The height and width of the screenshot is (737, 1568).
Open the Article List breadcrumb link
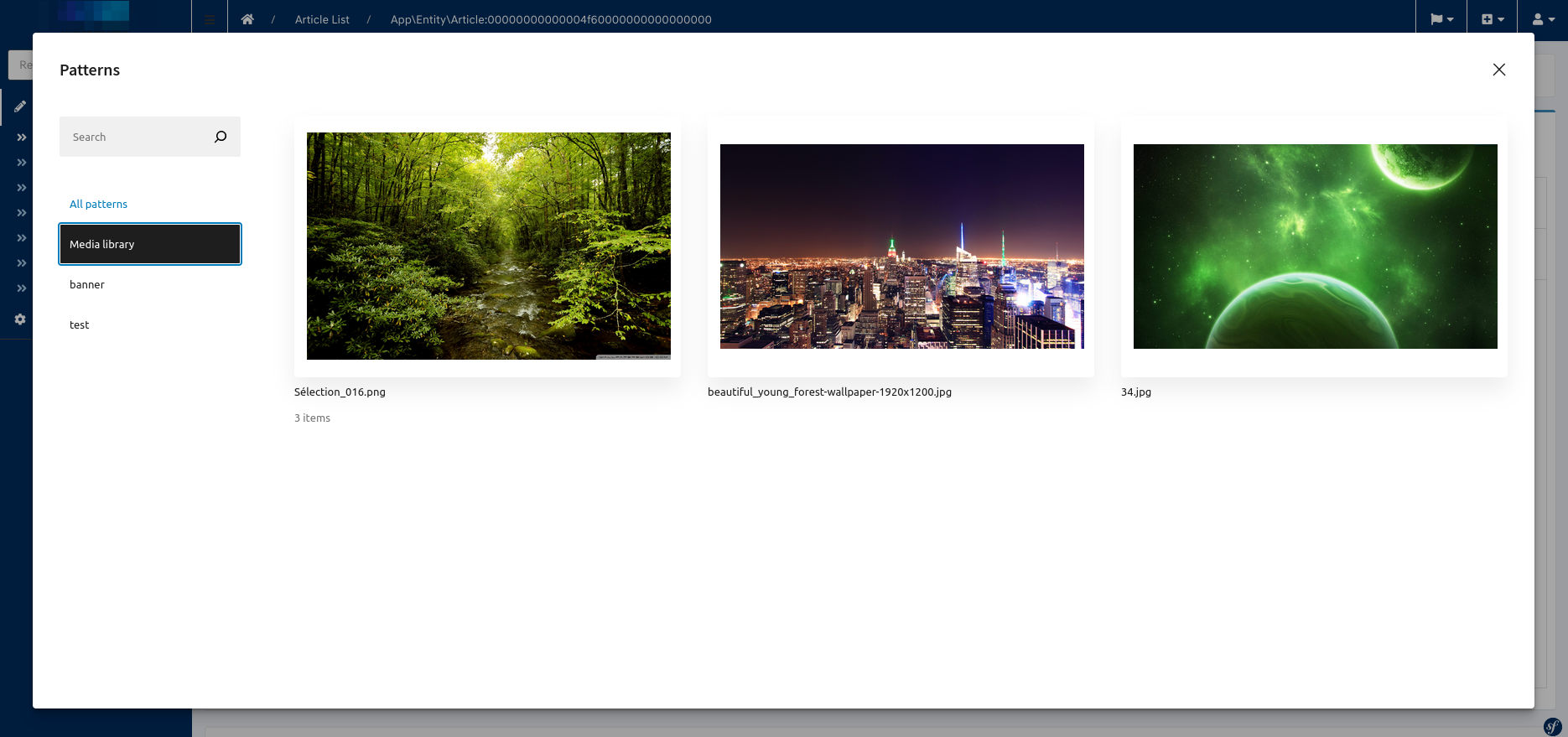(x=322, y=19)
